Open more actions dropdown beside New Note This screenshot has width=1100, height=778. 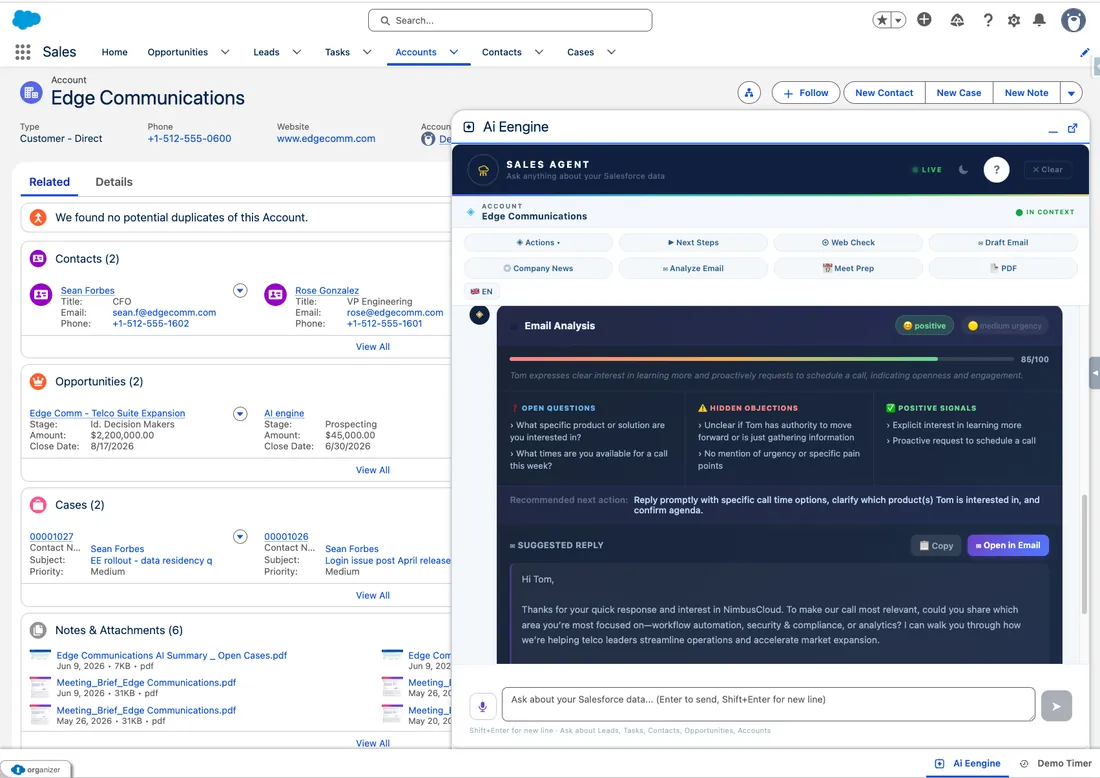click(1071, 93)
